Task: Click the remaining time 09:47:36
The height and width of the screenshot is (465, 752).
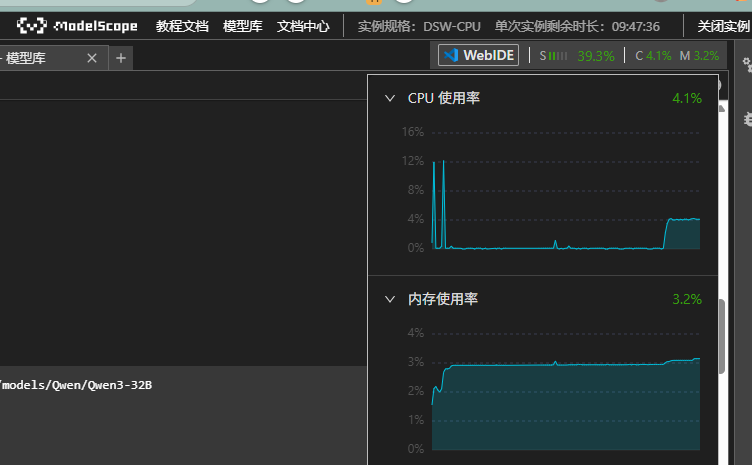Action: pyautogui.click(x=635, y=26)
